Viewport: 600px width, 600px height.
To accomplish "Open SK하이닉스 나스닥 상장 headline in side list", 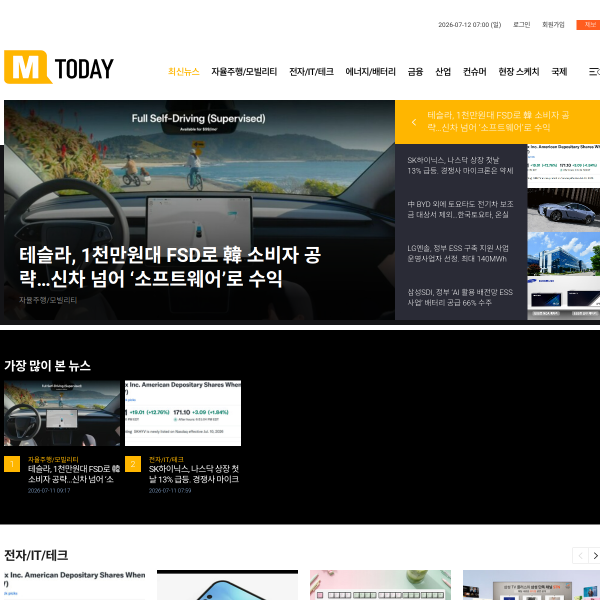I will (x=460, y=165).
